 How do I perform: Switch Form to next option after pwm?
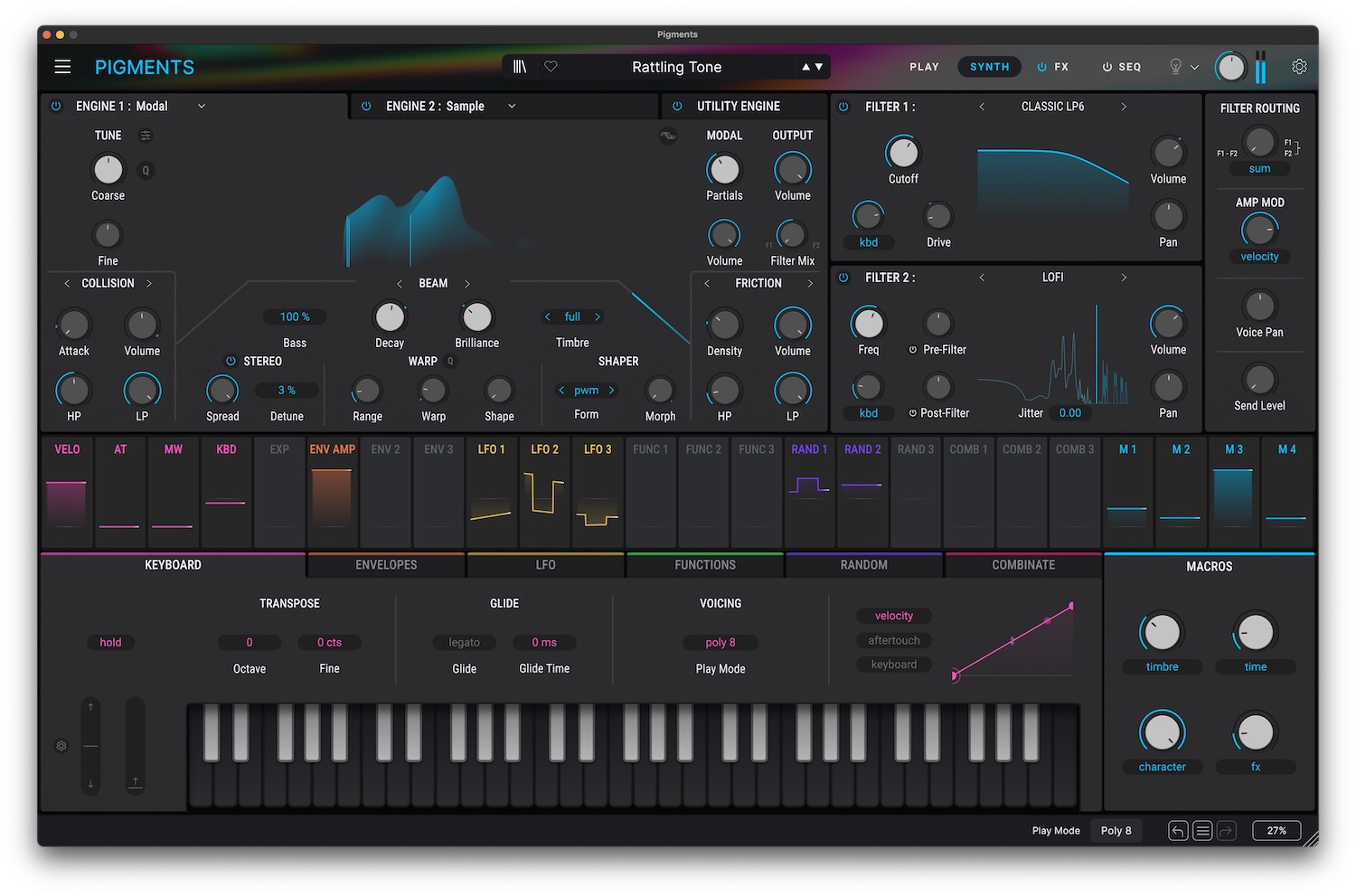point(612,391)
